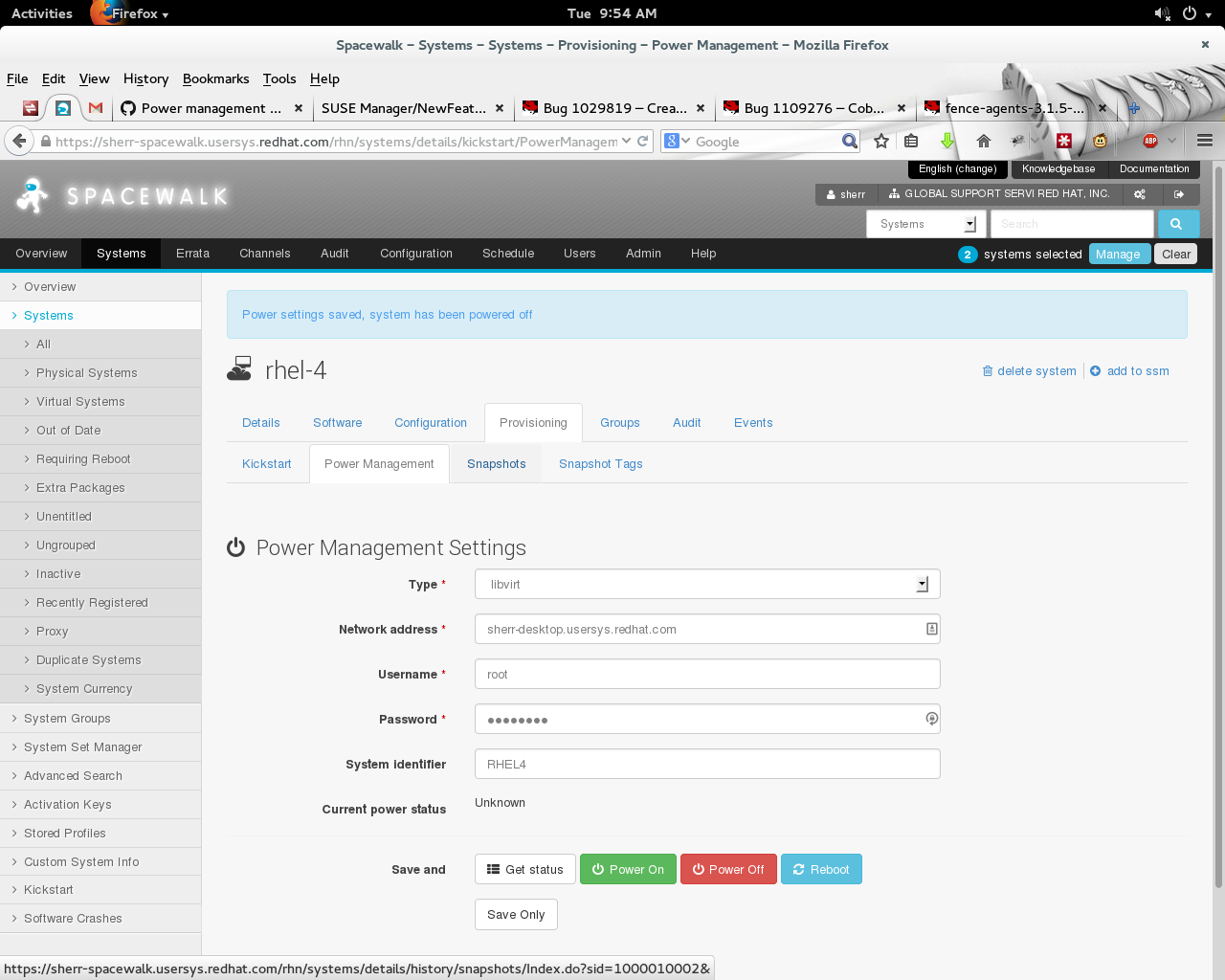Click the System identifier input field
Image resolution: width=1225 pixels, height=980 pixels.
click(707, 764)
